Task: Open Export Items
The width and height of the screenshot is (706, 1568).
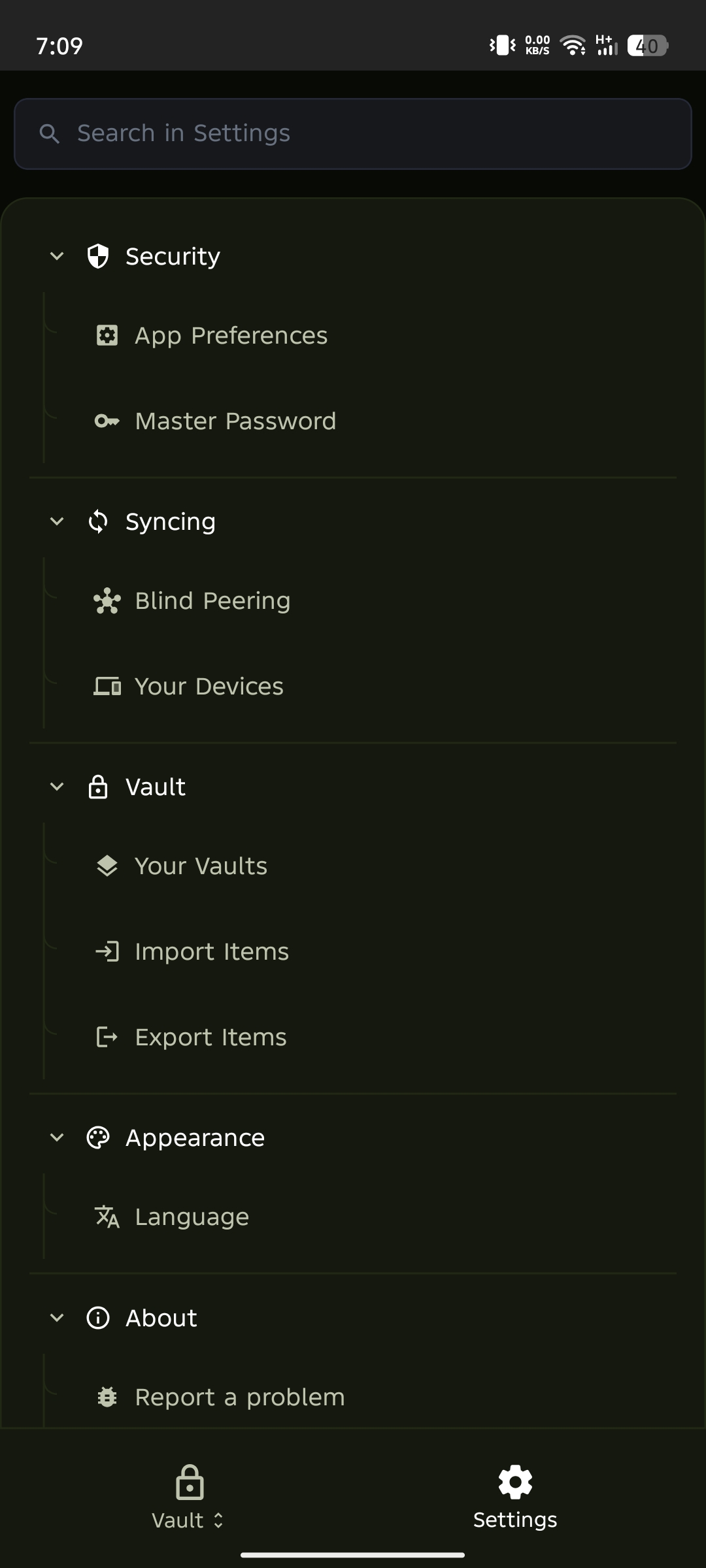Action: coord(210,1037)
